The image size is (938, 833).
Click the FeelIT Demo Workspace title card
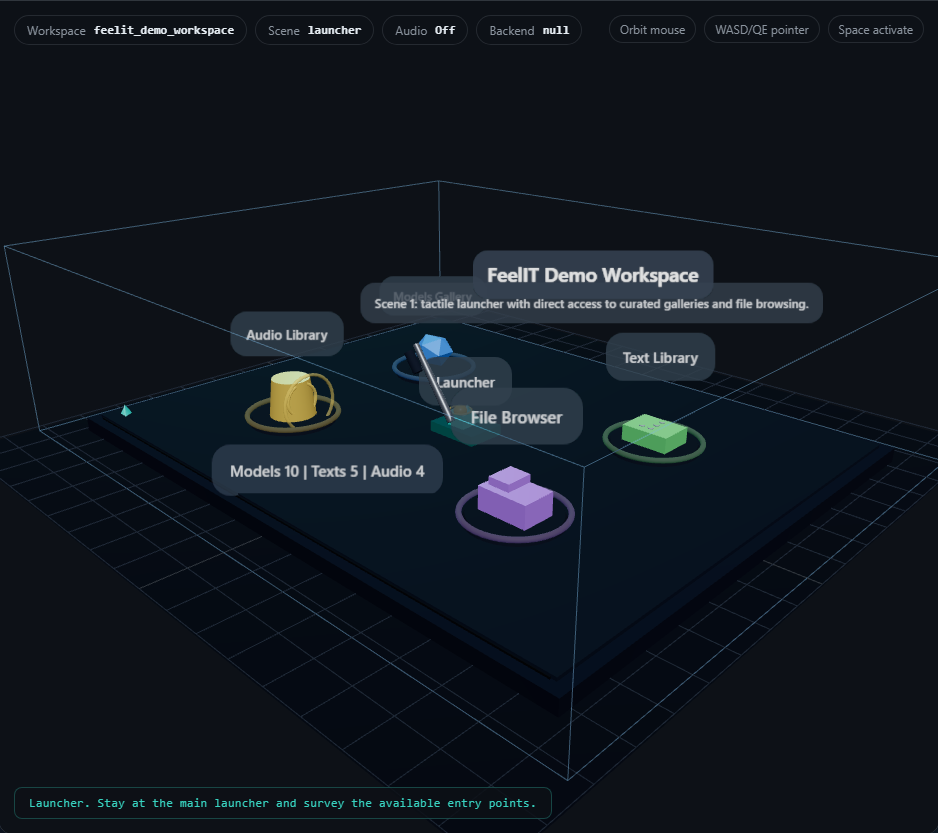coord(593,275)
